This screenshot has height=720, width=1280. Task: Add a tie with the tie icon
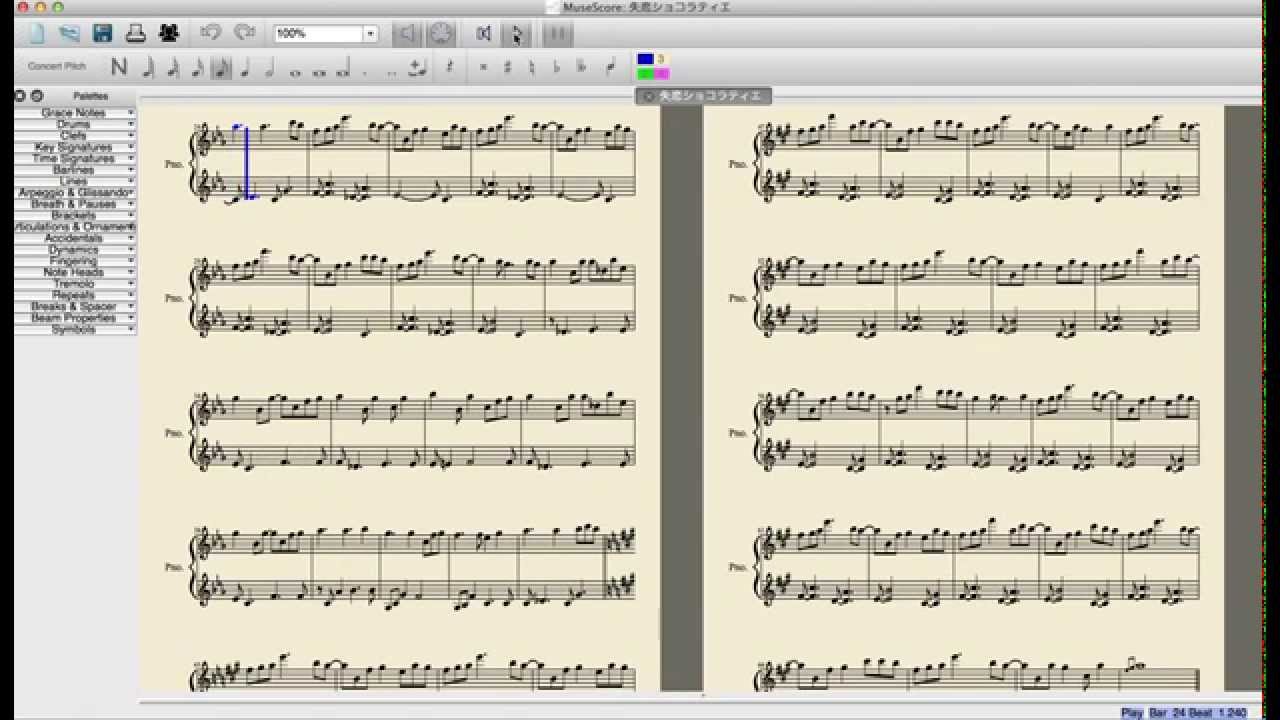418,68
